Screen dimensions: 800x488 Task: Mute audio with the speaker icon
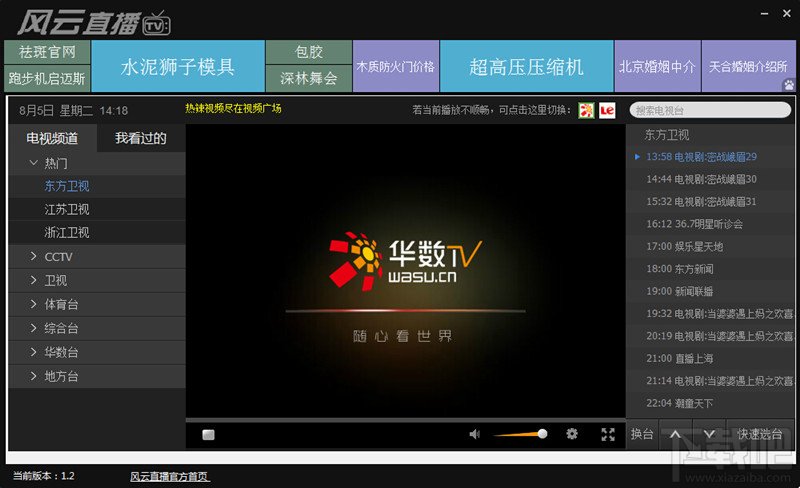[x=474, y=434]
